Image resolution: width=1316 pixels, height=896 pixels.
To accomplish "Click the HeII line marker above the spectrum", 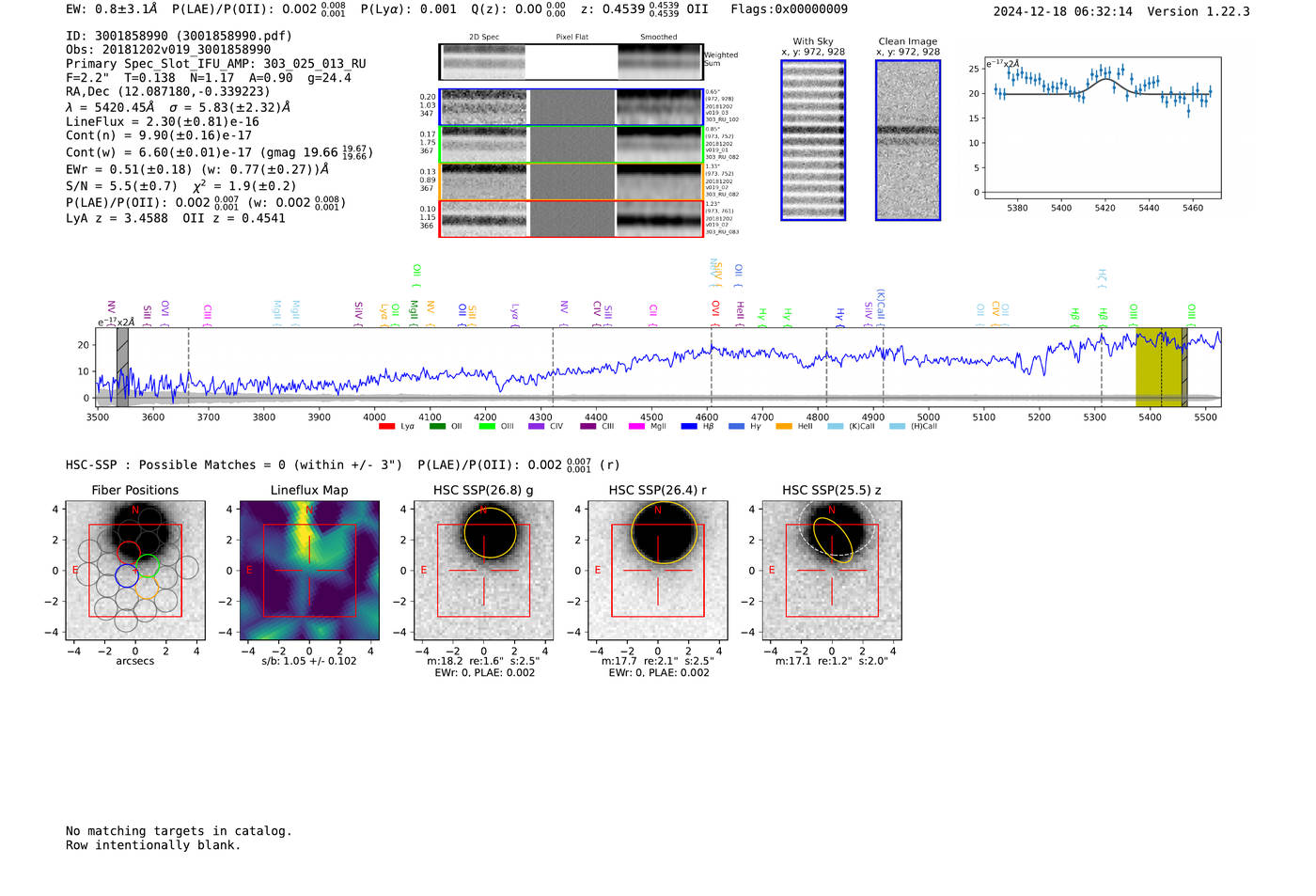I will coord(740,312).
